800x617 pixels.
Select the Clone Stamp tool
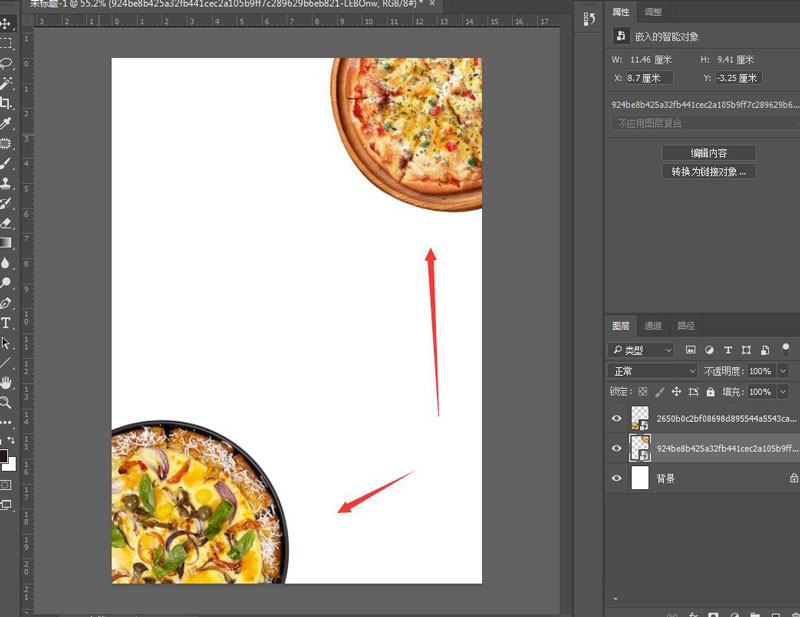[6, 183]
